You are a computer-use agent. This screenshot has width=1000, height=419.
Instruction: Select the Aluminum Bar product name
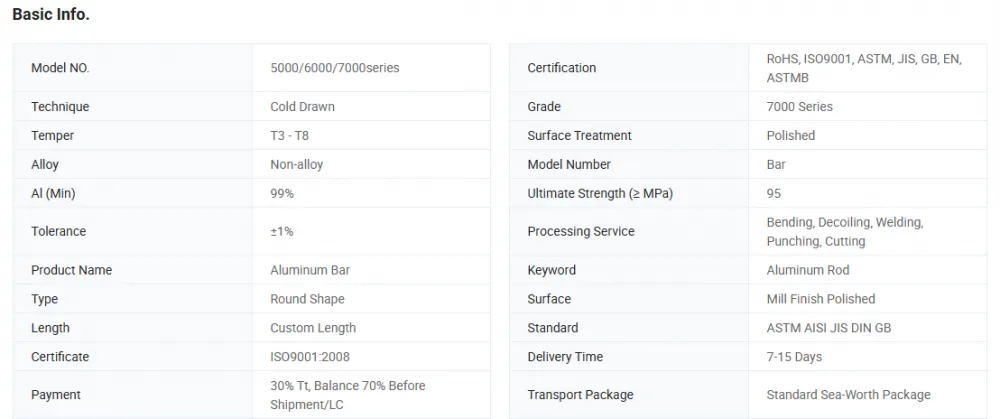pos(310,270)
